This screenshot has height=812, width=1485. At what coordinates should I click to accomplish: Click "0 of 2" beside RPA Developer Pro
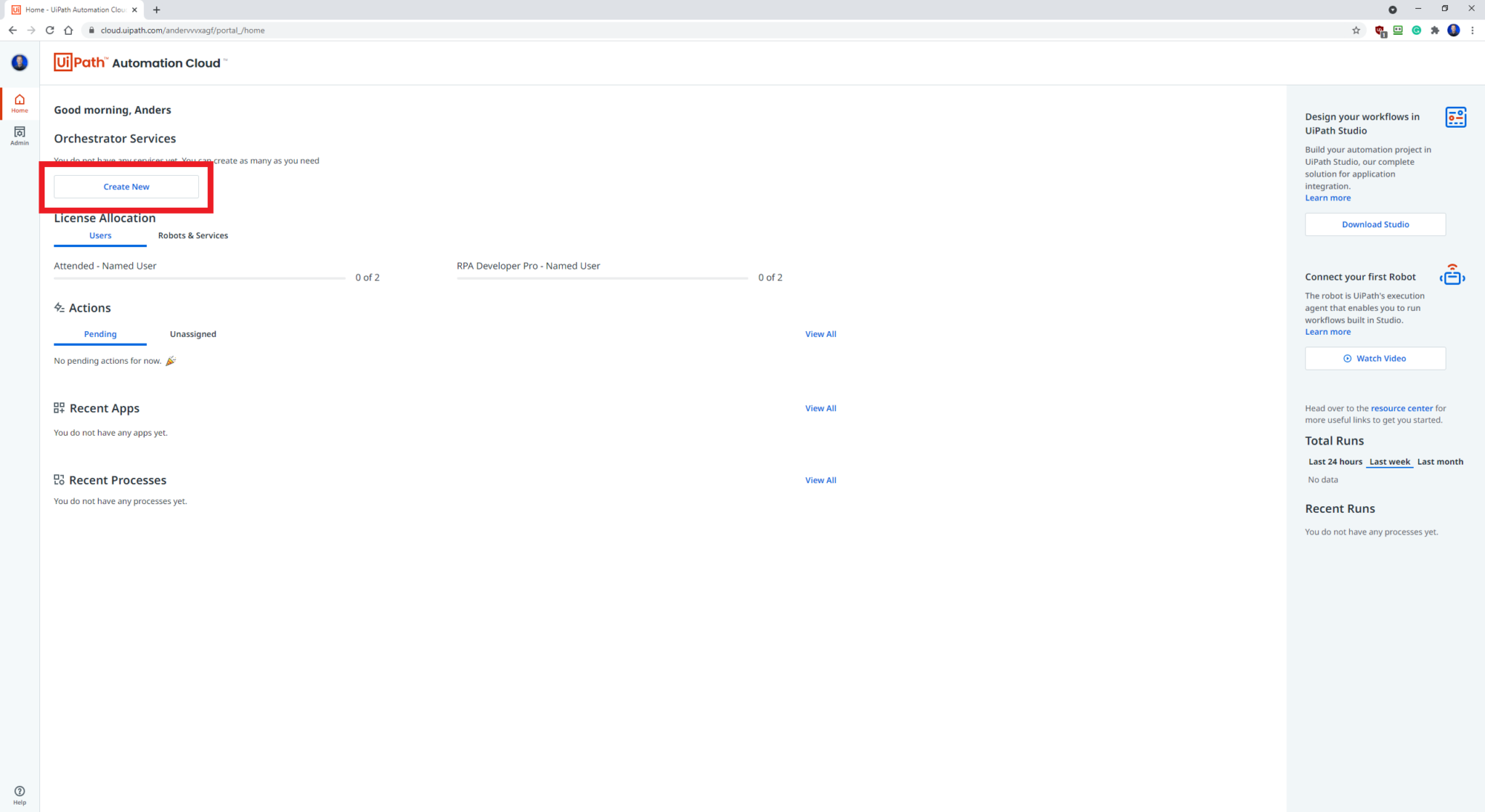[x=770, y=278]
